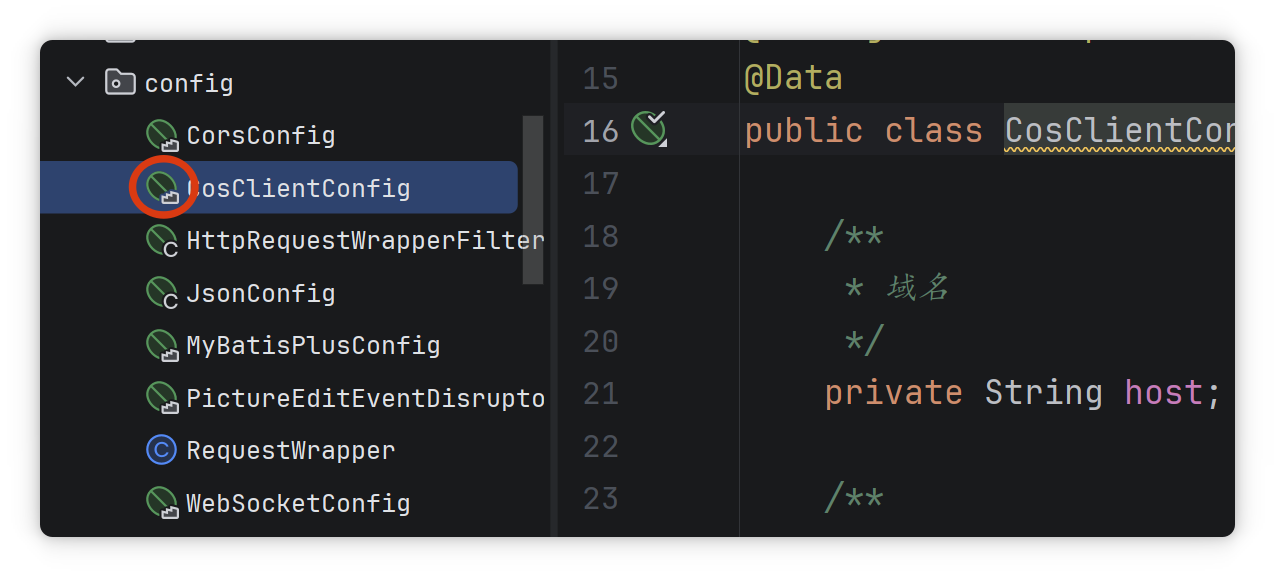
Task: Open the WebSocketConfig file
Action: point(298,502)
